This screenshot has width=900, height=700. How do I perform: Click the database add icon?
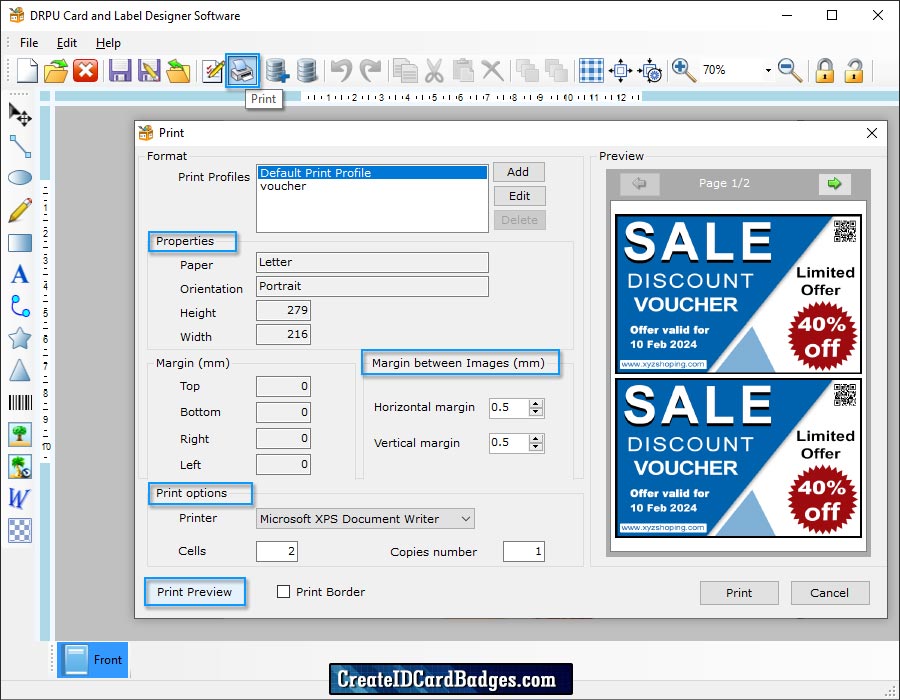[x=277, y=71]
